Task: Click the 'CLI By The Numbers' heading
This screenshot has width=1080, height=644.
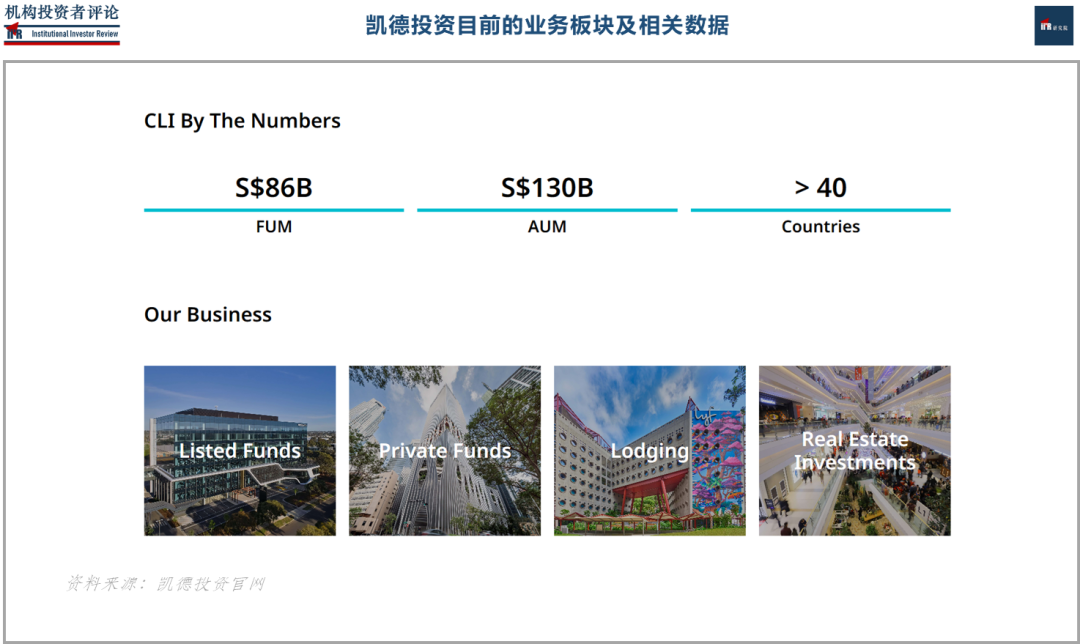Action: [x=242, y=121]
